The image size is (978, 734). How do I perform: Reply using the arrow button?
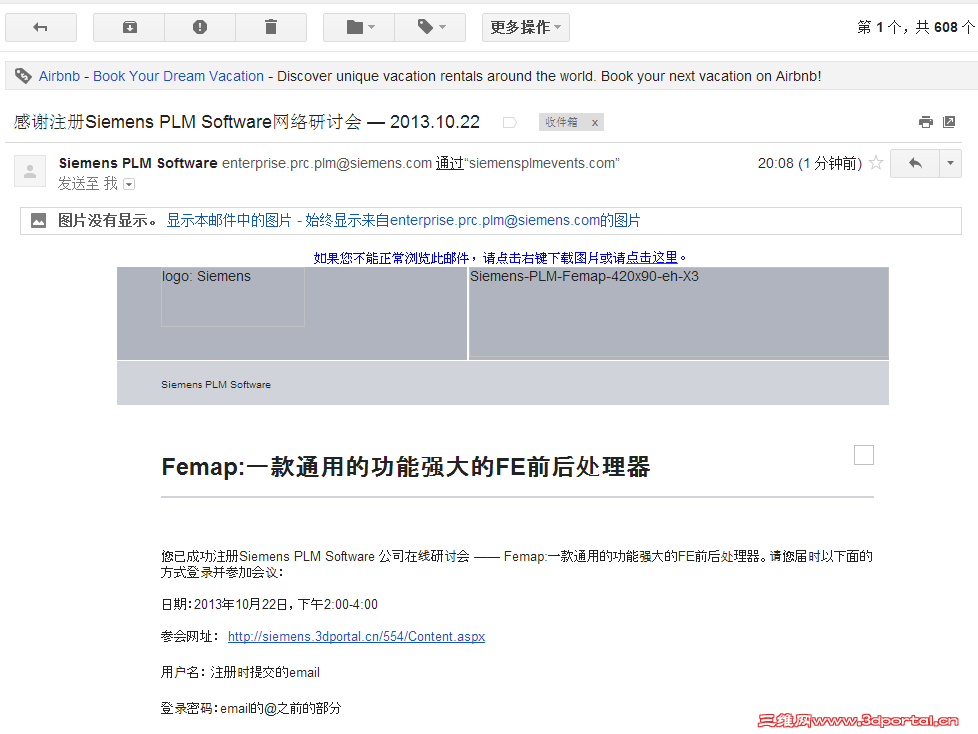(x=915, y=163)
